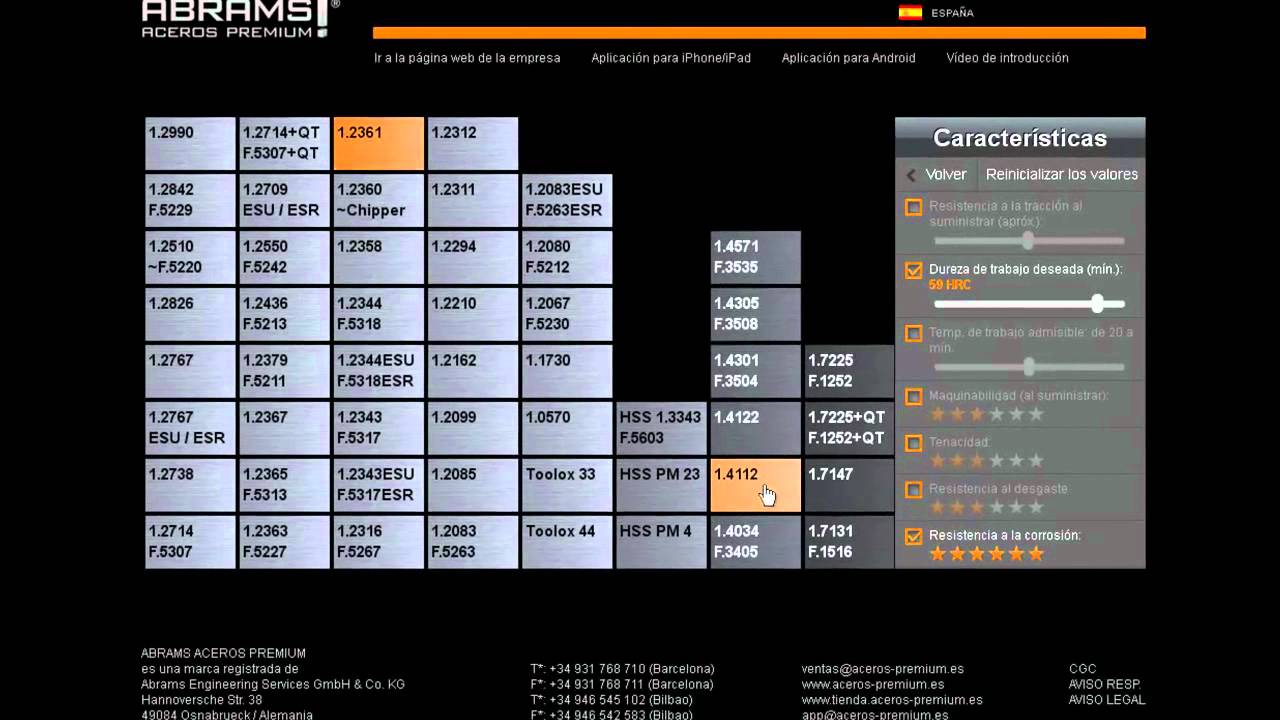
Task: Open the Abrams Aceros Premium logo
Action: (240, 20)
